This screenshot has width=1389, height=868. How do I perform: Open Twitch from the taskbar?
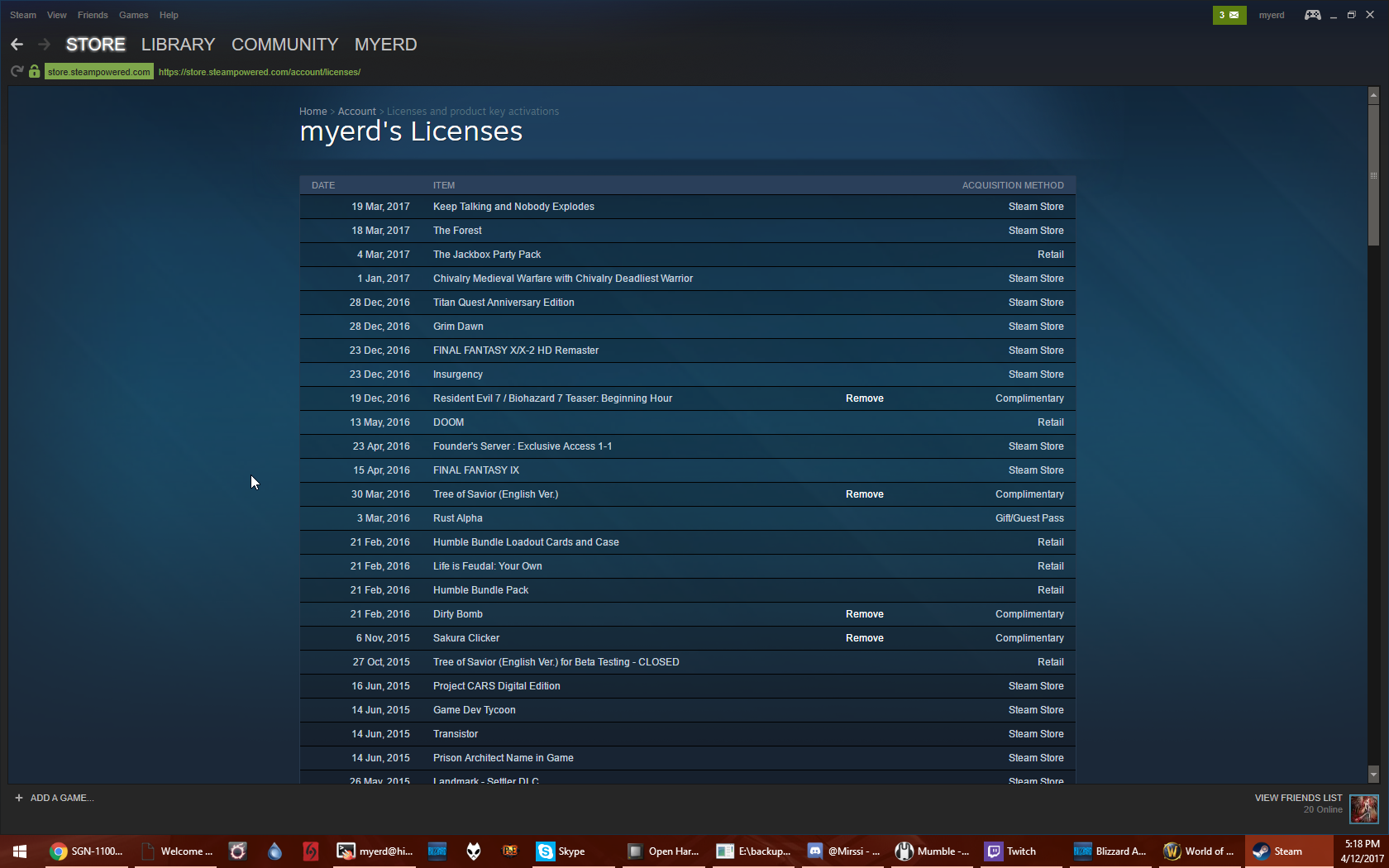point(1010,851)
